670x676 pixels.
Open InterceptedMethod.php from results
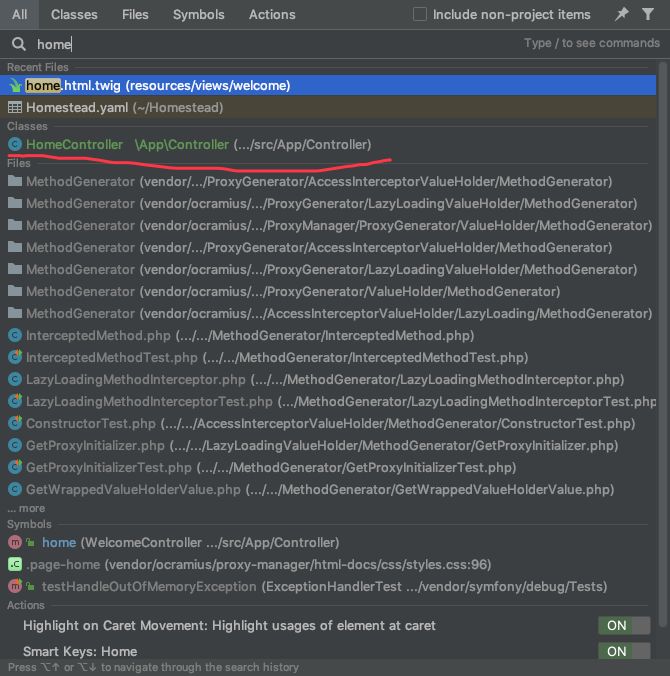(x=98, y=336)
